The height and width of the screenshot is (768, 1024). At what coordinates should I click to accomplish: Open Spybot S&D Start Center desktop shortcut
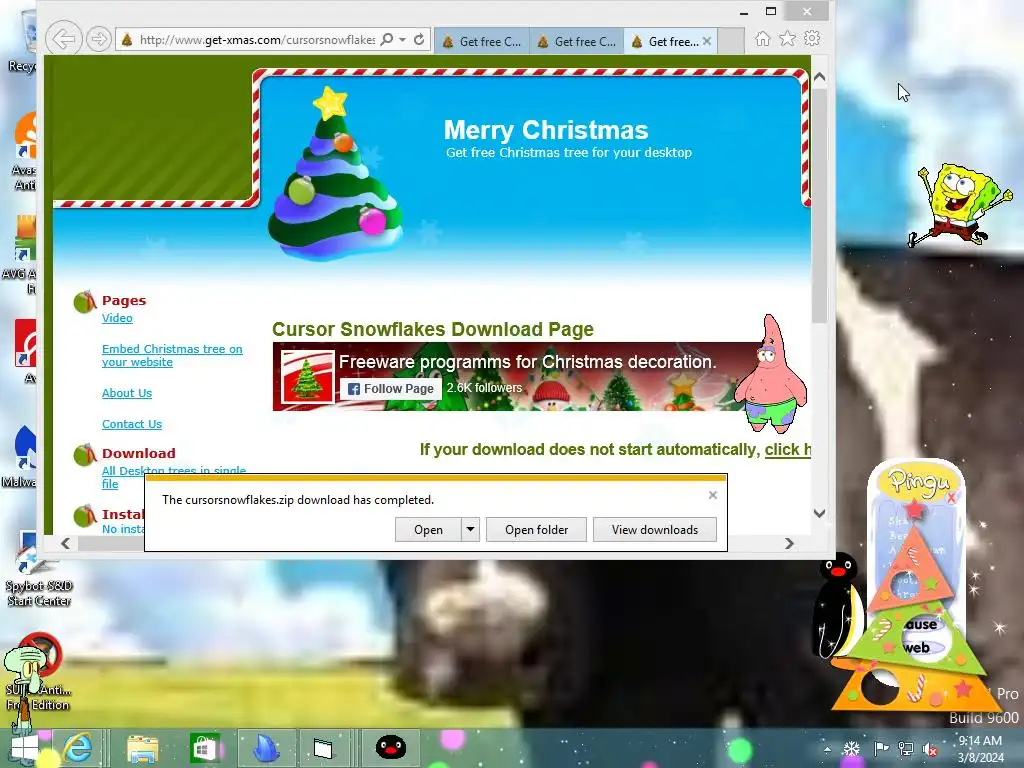[37, 569]
